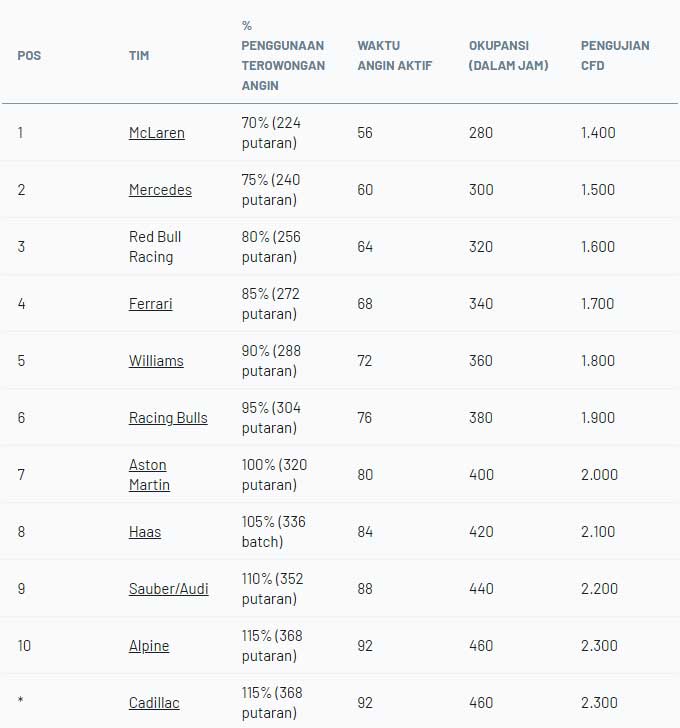This screenshot has width=680, height=728.
Task: Select the Waktu Angin Aktif header
Action: [395, 56]
